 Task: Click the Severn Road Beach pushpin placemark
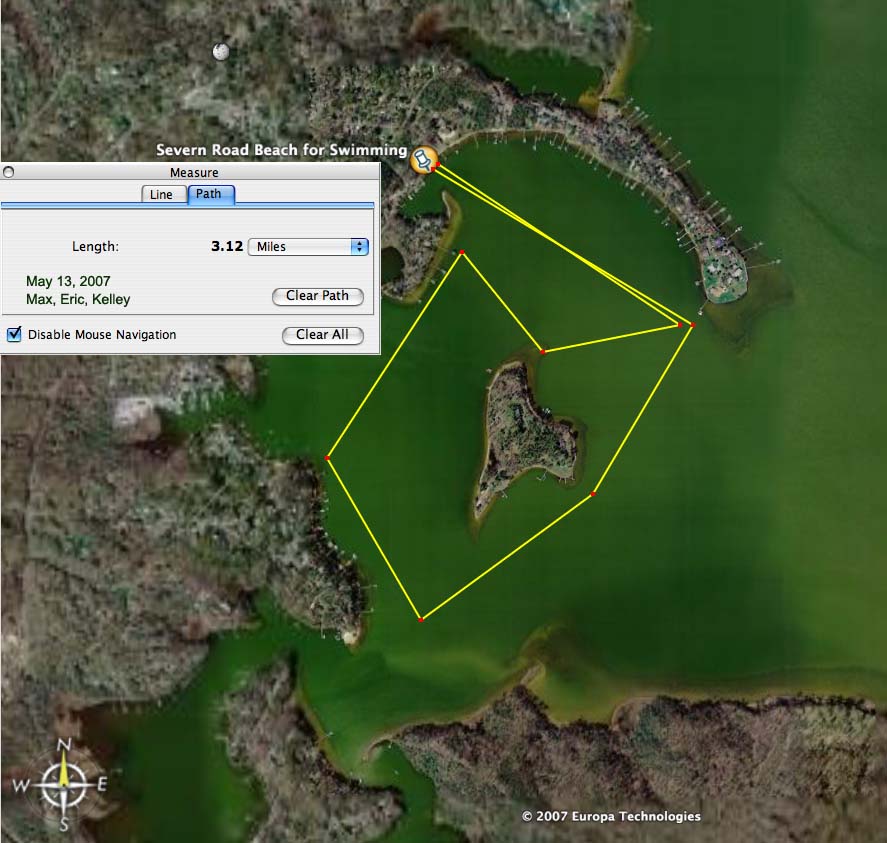[x=424, y=160]
